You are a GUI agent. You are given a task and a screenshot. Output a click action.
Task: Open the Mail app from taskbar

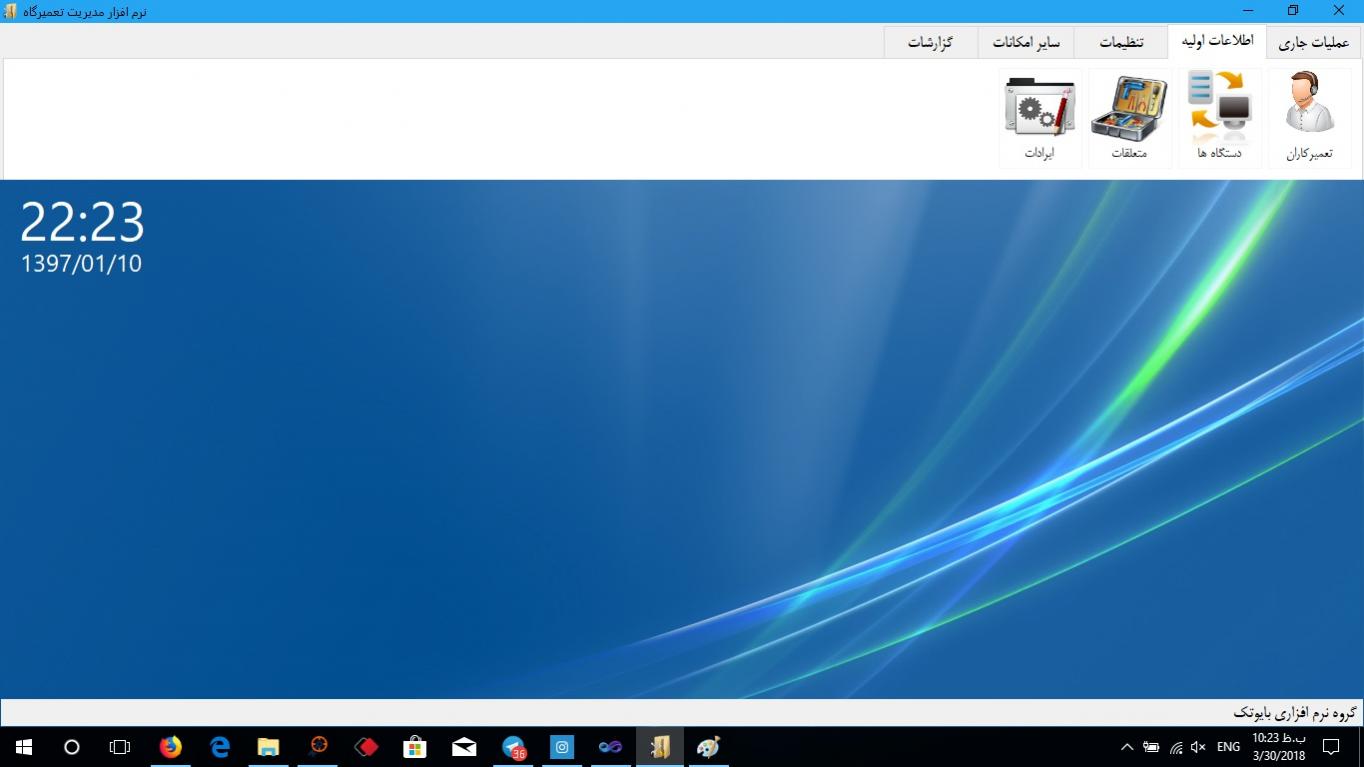point(464,747)
